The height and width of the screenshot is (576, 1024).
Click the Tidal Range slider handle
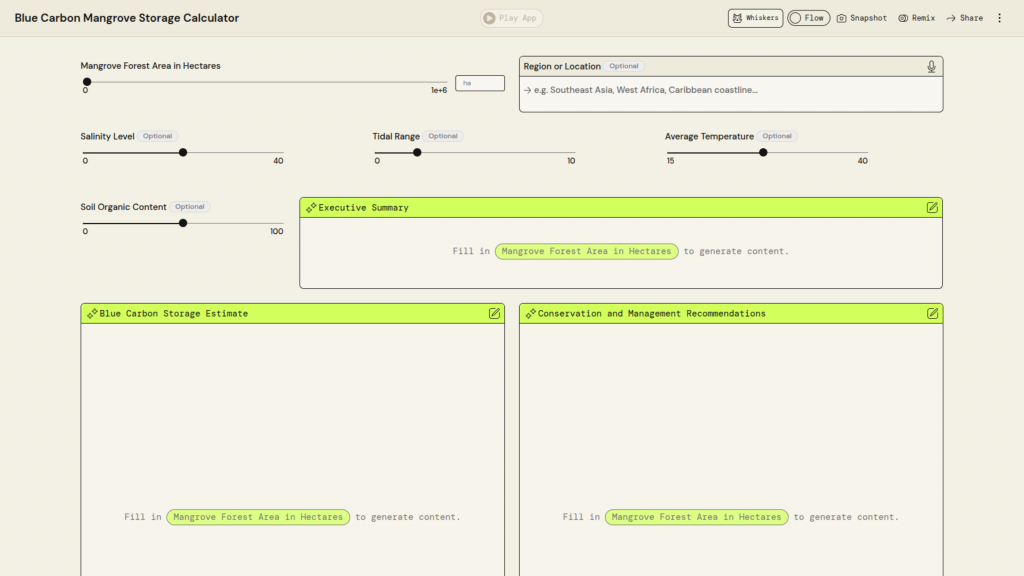click(417, 153)
